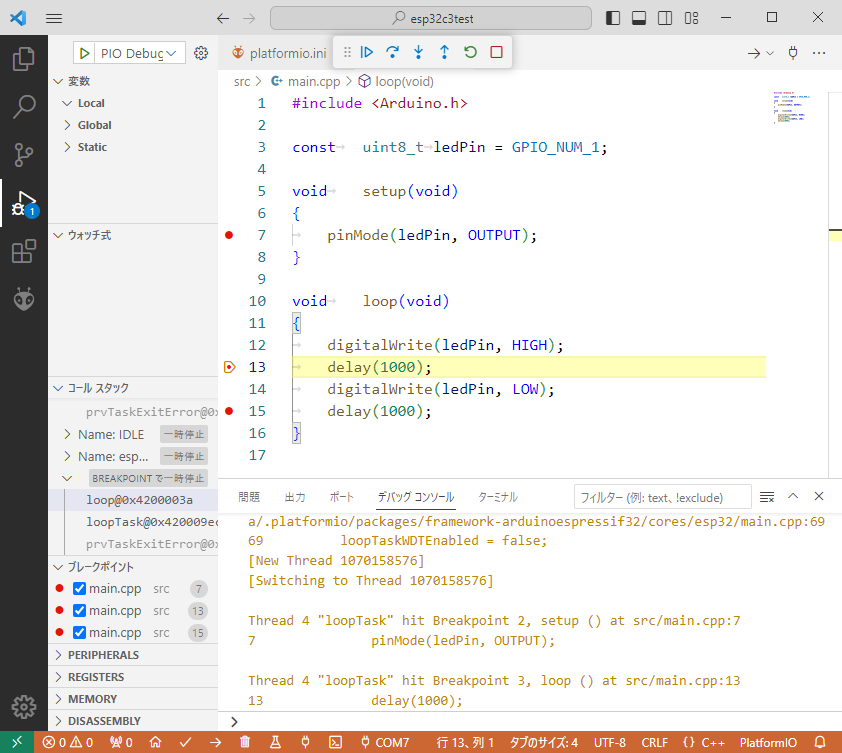The height and width of the screenshot is (753, 842).
Task: Select the デバッグ コンソール tab
Action: click(x=416, y=497)
